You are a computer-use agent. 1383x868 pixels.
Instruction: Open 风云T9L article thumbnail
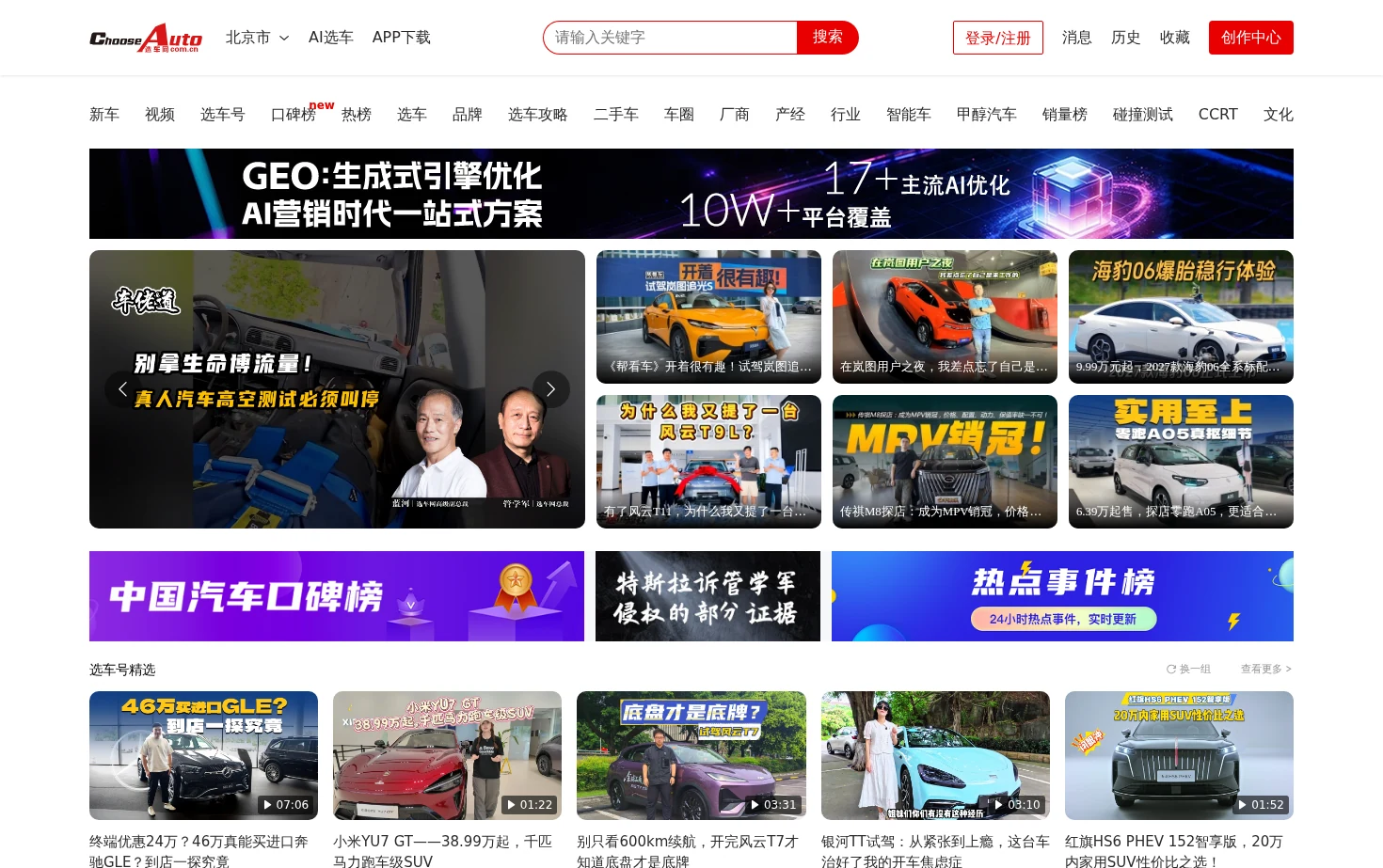708,462
